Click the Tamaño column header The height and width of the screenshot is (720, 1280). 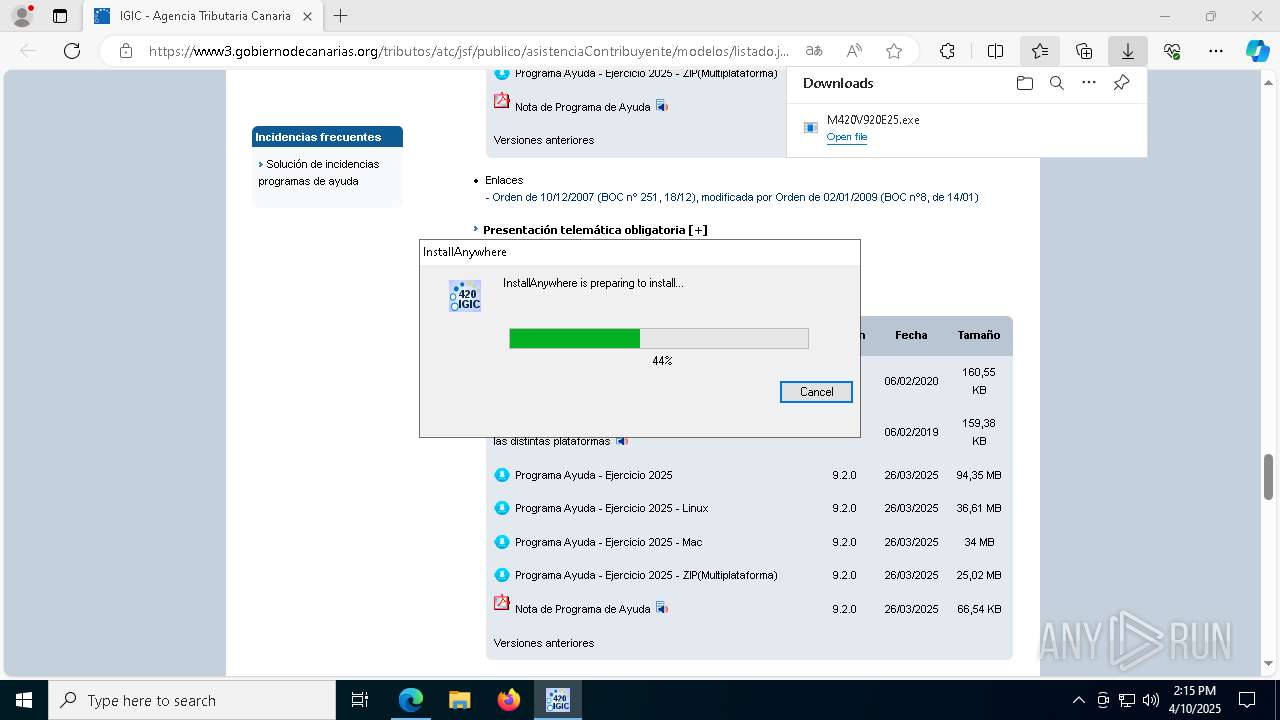[978, 335]
